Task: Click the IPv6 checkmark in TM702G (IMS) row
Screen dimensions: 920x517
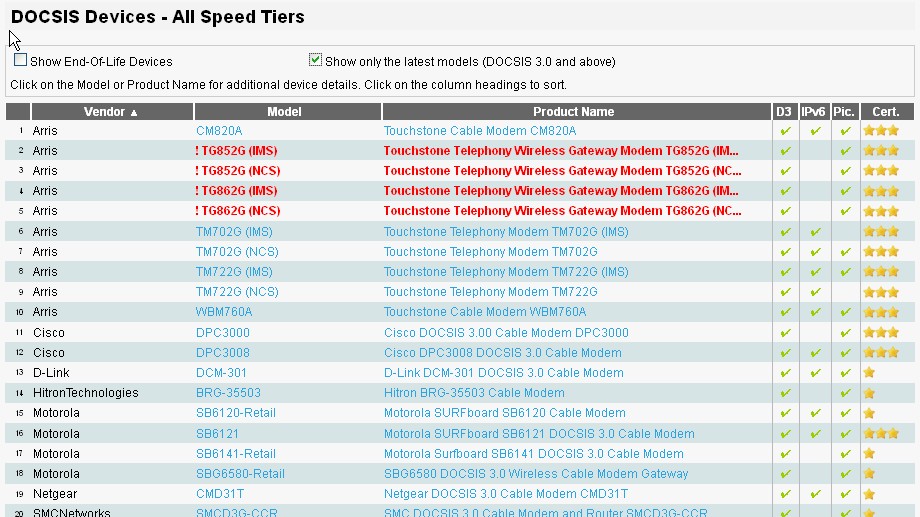Action: pos(815,232)
